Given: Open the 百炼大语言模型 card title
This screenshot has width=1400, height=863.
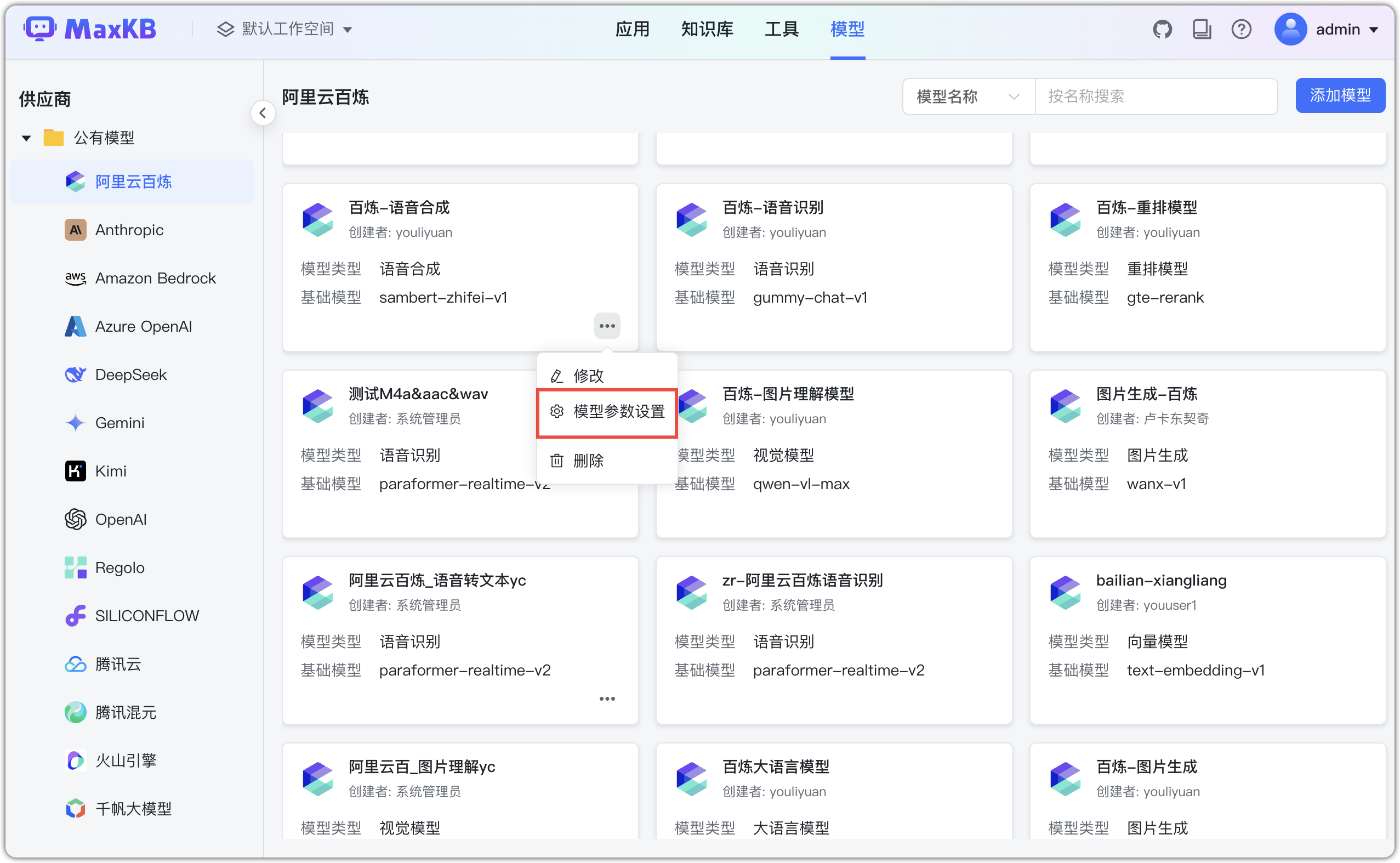Looking at the screenshot, I should tap(775, 767).
